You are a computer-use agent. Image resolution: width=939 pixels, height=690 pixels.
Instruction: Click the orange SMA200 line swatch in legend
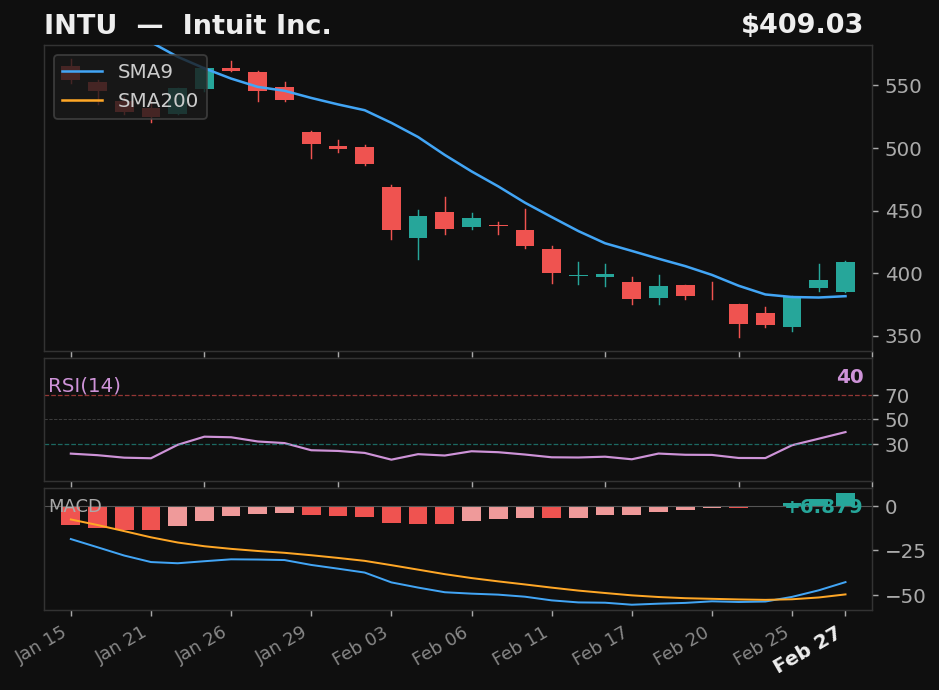click(x=83, y=100)
